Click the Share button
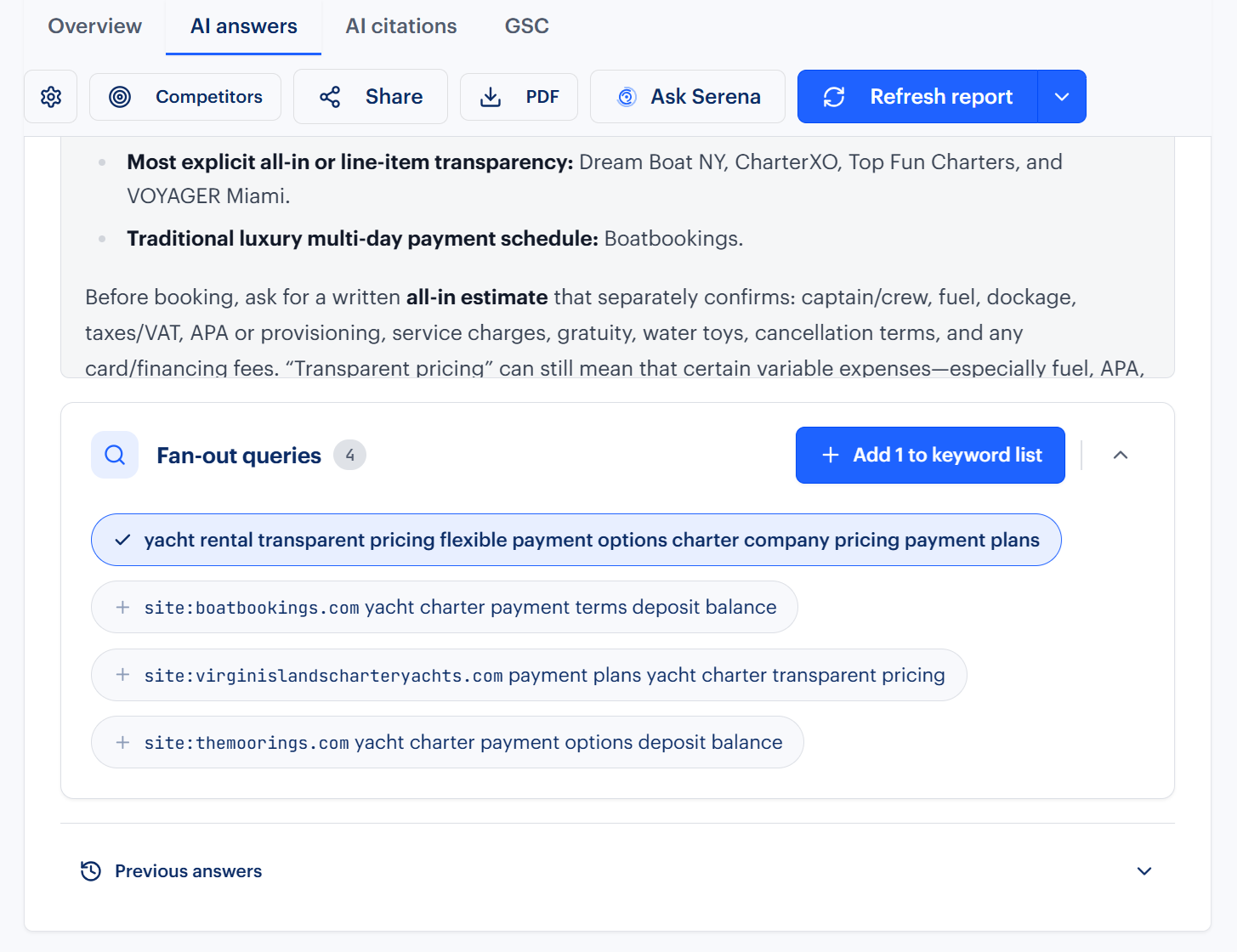 tap(371, 97)
